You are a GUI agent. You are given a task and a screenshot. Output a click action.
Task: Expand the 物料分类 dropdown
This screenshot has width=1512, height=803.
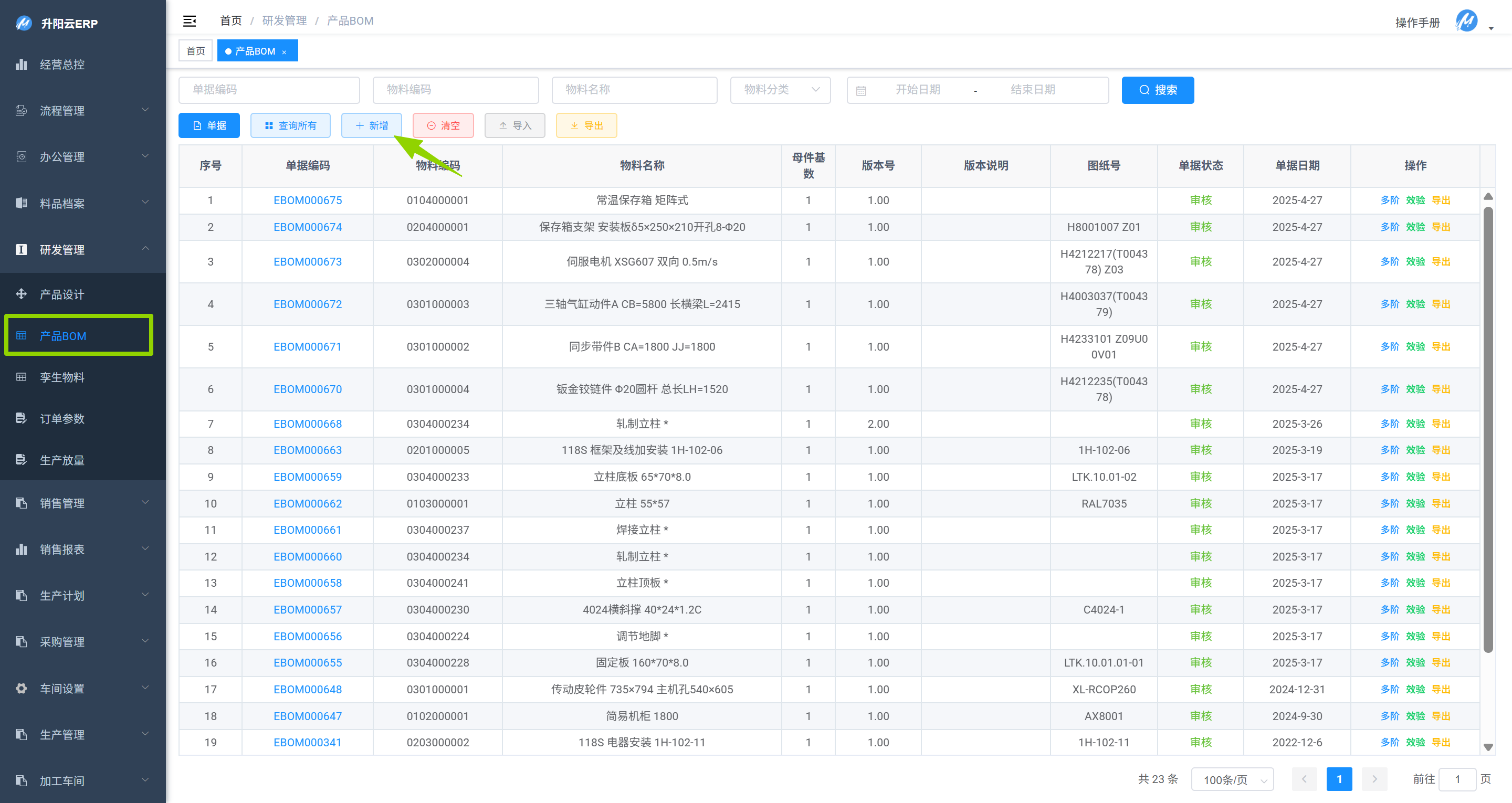[x=780, y=90]
